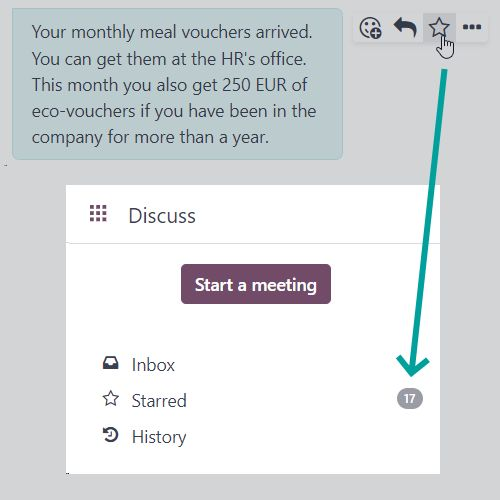Mark message with star icon
Image resolution: width=500 pixels, height=500 pixels.
(439, 27)
